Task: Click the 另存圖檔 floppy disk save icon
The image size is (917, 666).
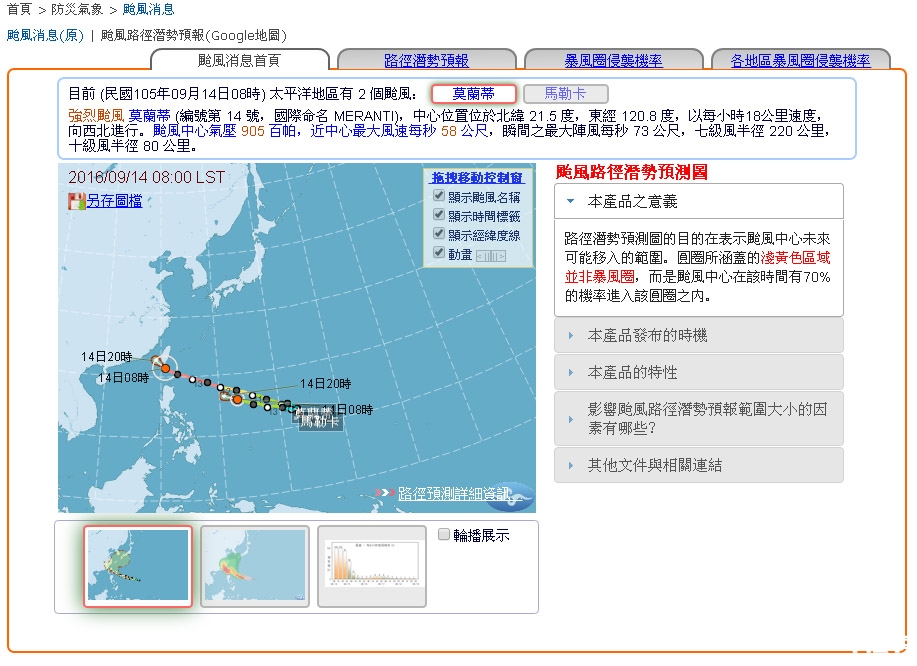Action: click(76, 201)
